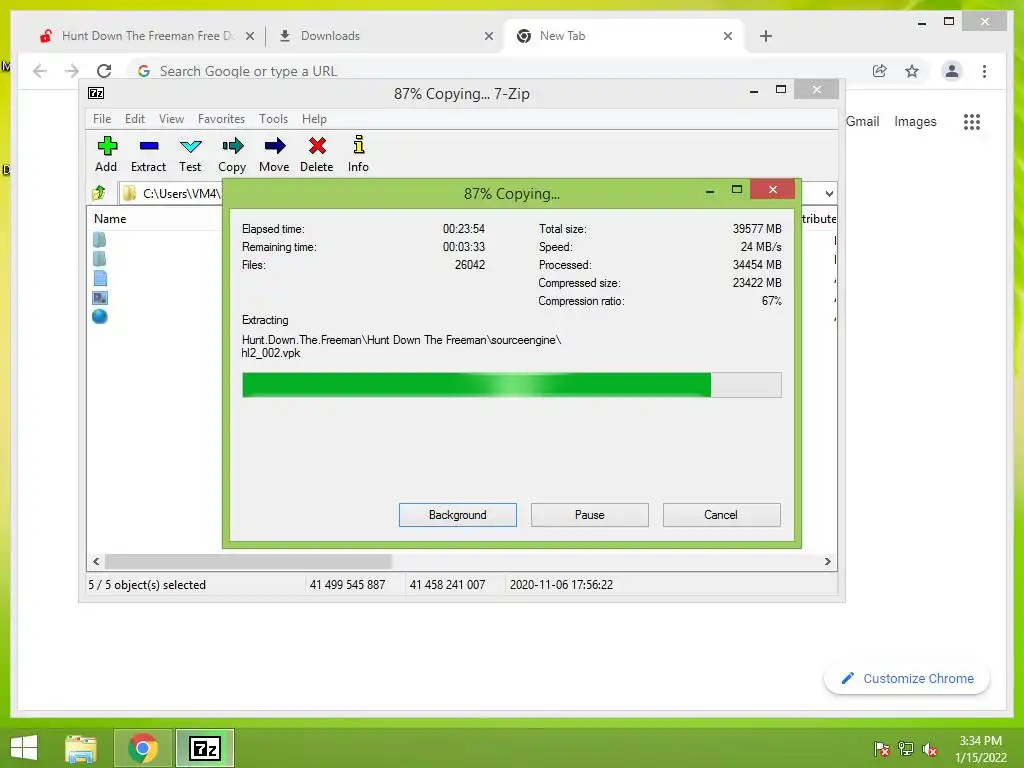Image resolution: width=1024 pixels, height=768 pixels.
Task: Open the Tools menu in 7-Zip
Action: [x=273, y=119]
